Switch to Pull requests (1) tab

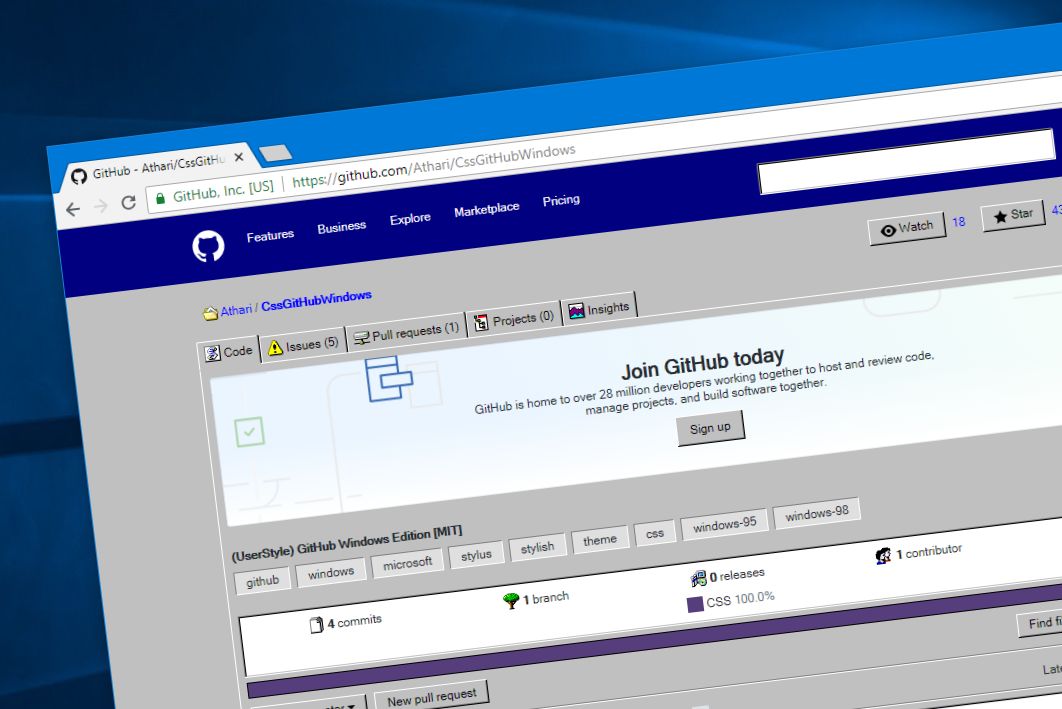(406, 333)
